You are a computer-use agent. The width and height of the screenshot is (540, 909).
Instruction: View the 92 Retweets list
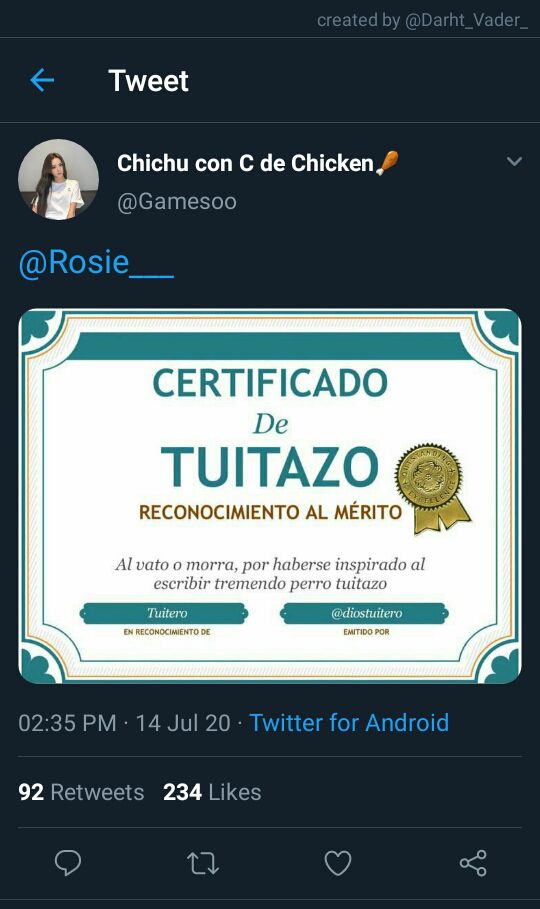(x=81, y=792)
